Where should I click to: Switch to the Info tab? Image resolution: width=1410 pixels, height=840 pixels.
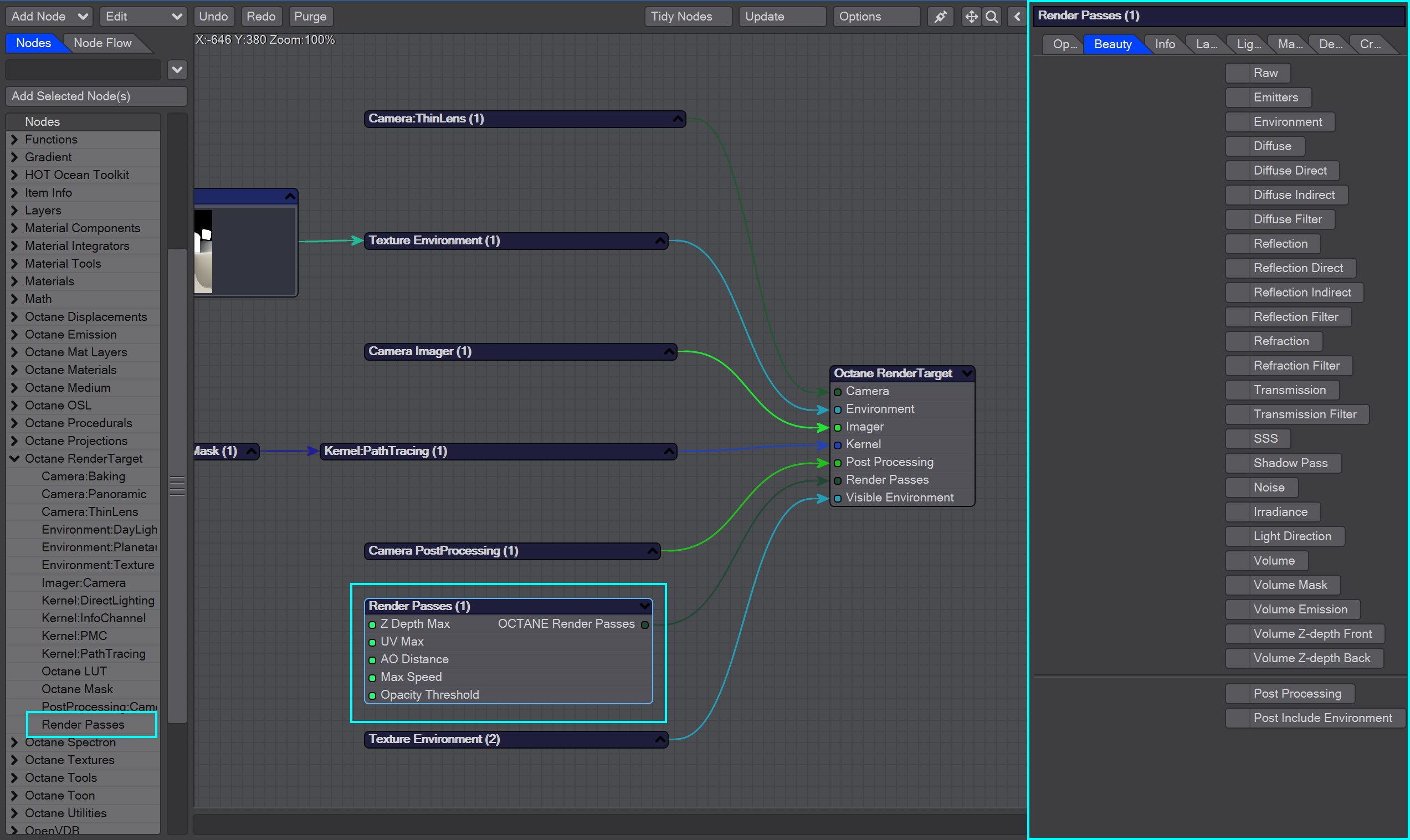(x=1165, y=44)
